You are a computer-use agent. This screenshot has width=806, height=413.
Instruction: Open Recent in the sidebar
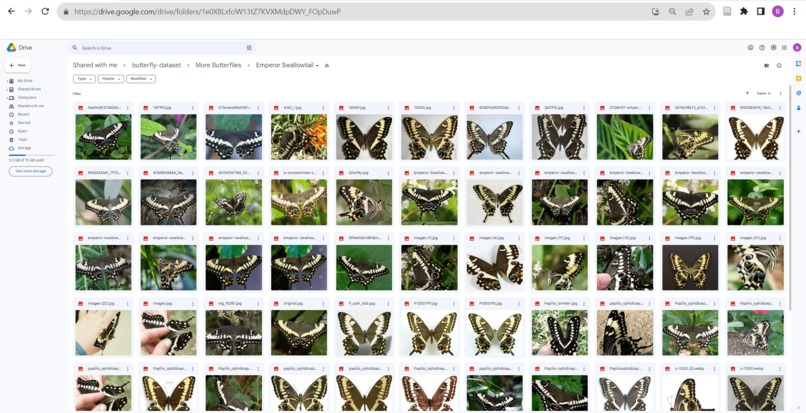[x=23, y=114]
